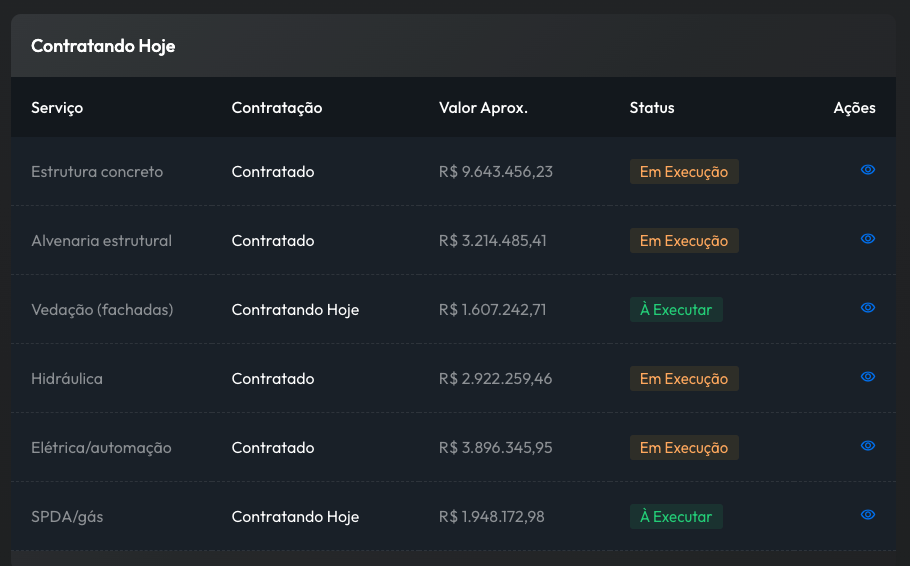
Task: View details of Alvenaria estrutural row
Action: tap(867, 239)
